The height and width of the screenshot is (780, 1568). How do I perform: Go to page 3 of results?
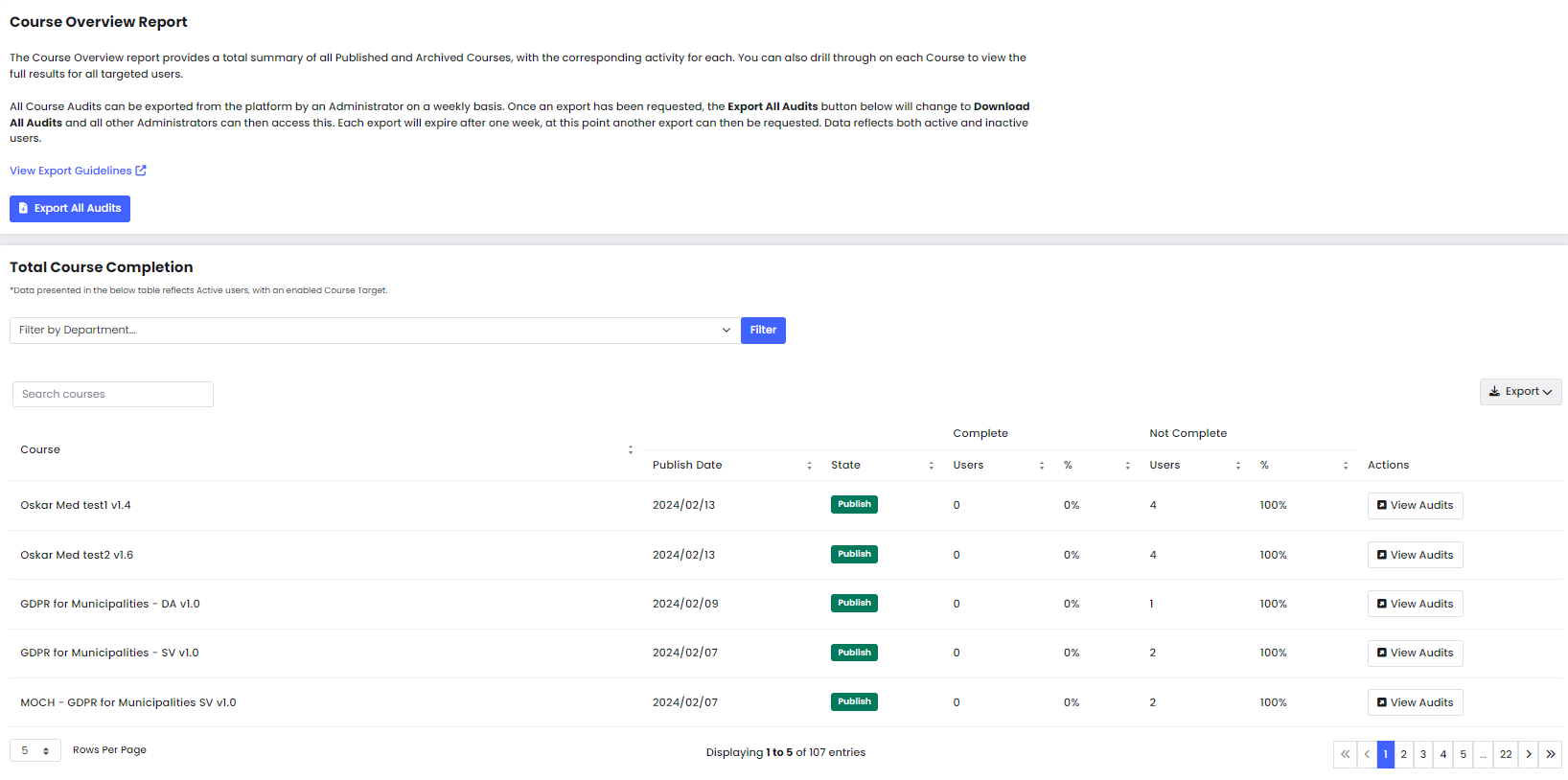click(1423, 755)
